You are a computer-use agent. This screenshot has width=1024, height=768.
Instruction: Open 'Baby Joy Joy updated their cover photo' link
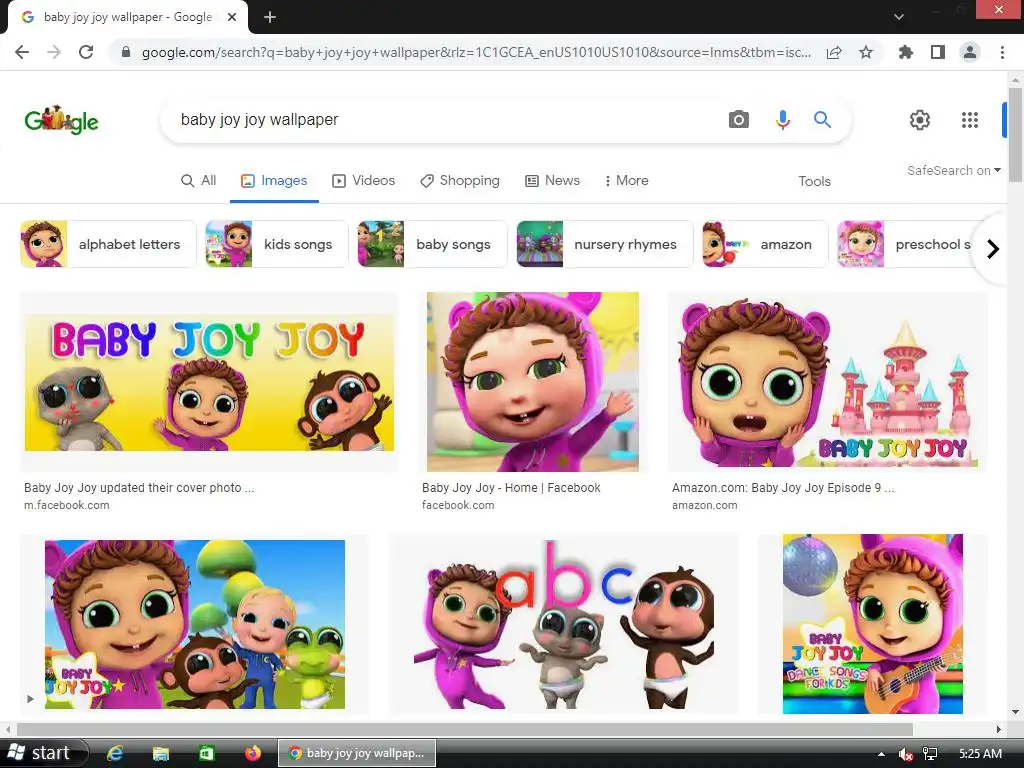point(139,488)
